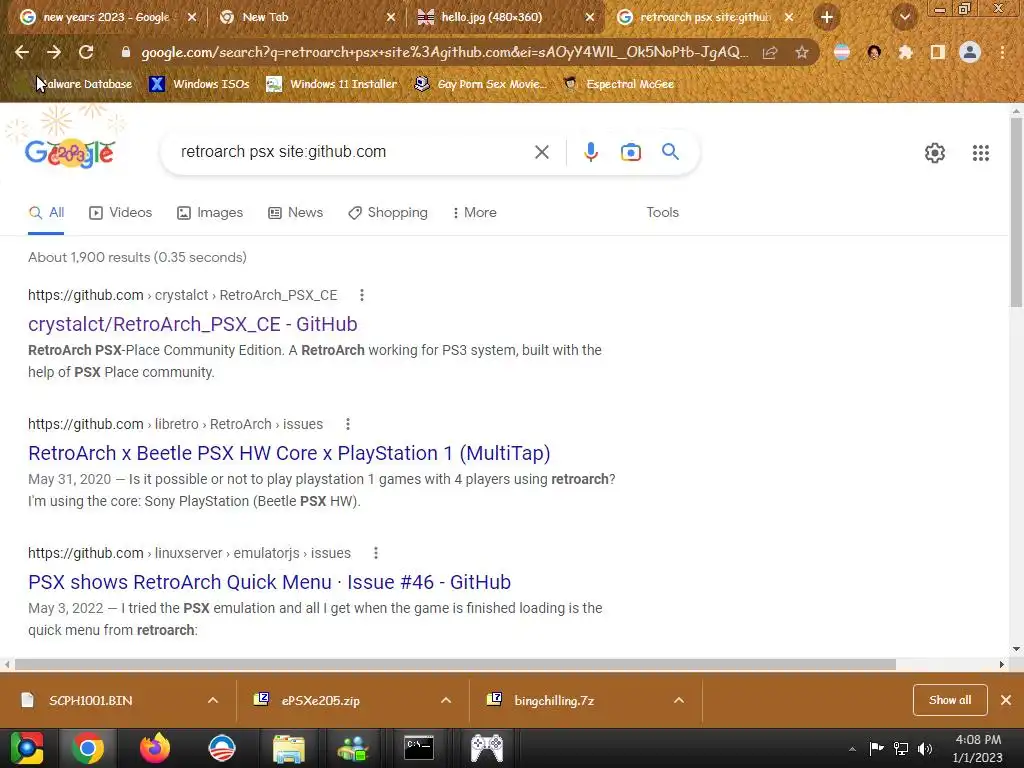The height and width of the screenshot is (768, 1024).
Task: Click the address bar URL
Action: pyautogui.click(x=444, y=52)
